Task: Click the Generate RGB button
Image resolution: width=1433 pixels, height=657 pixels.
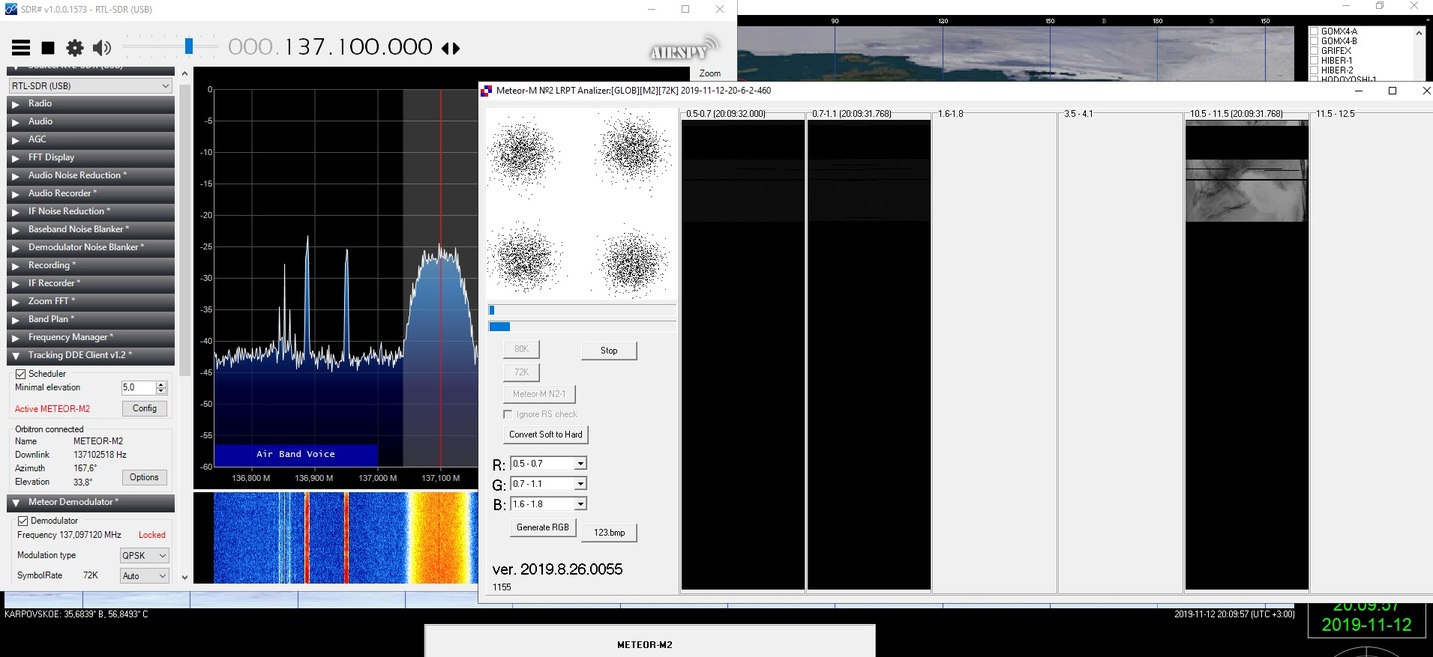Action: point(542,527)
